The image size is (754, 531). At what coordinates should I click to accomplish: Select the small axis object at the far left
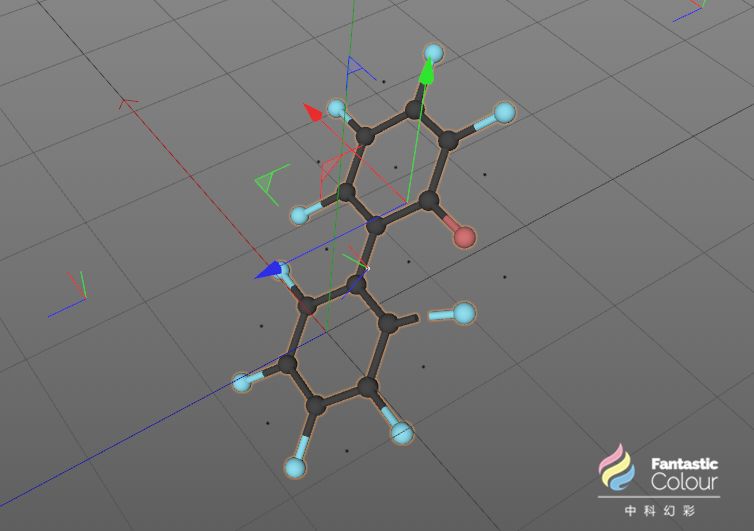click(68, 294)
